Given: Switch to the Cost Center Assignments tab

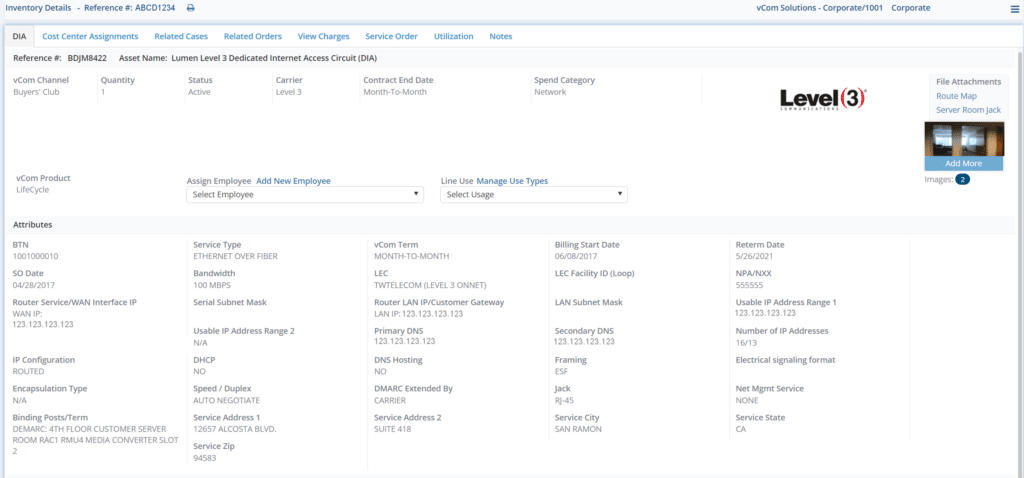Looking at the screenshot, I should pos(90,36).
